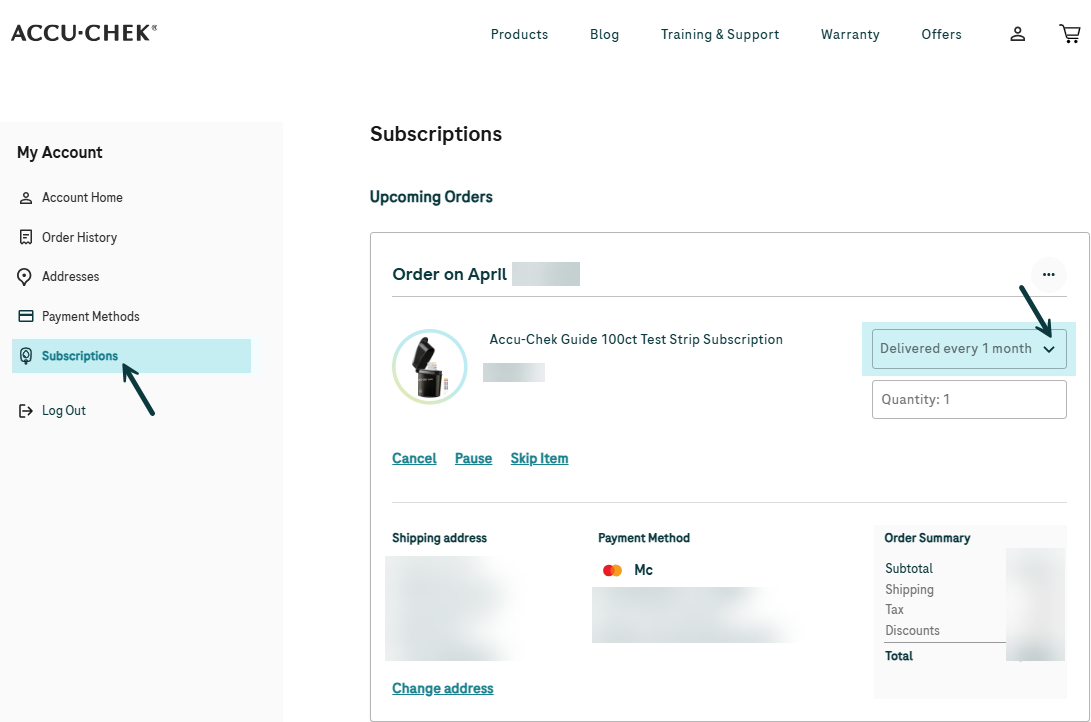The height and width of the screenshot is (722, 1091).
Task: Click the Quantity input field
Action: pos(969,399)
